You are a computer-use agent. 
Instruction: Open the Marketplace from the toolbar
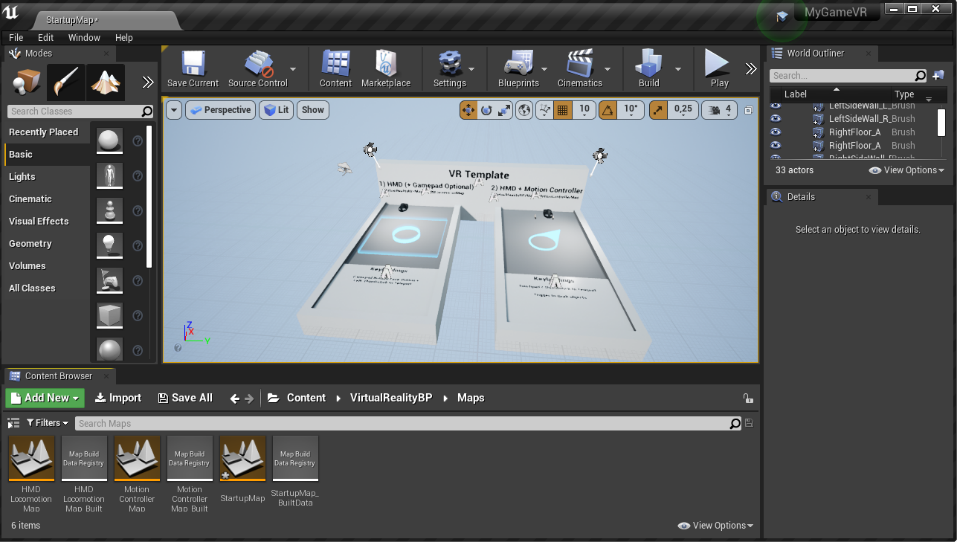tap(385, 69)
